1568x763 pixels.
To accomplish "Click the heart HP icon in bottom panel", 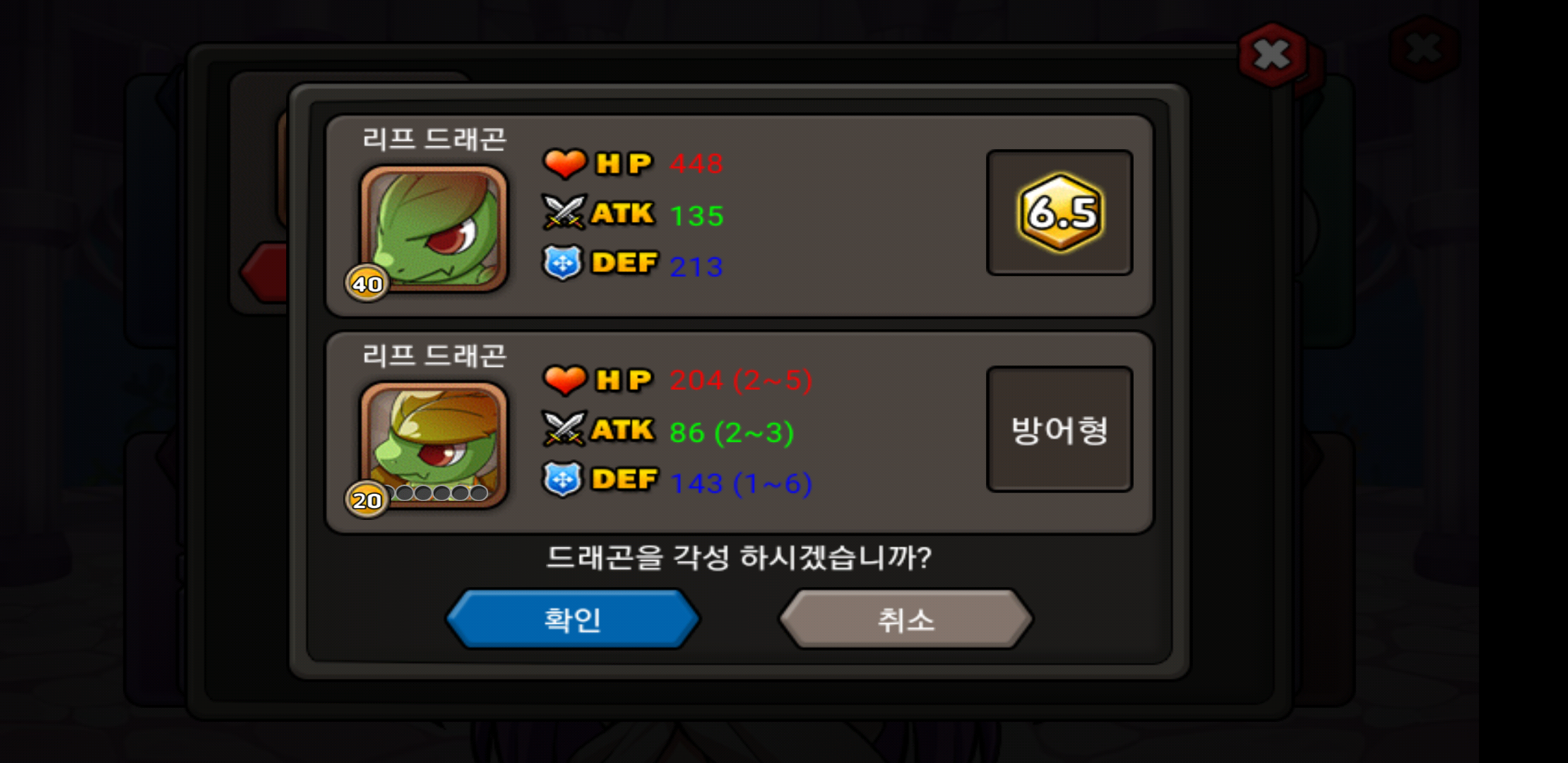I will [565, 380].
